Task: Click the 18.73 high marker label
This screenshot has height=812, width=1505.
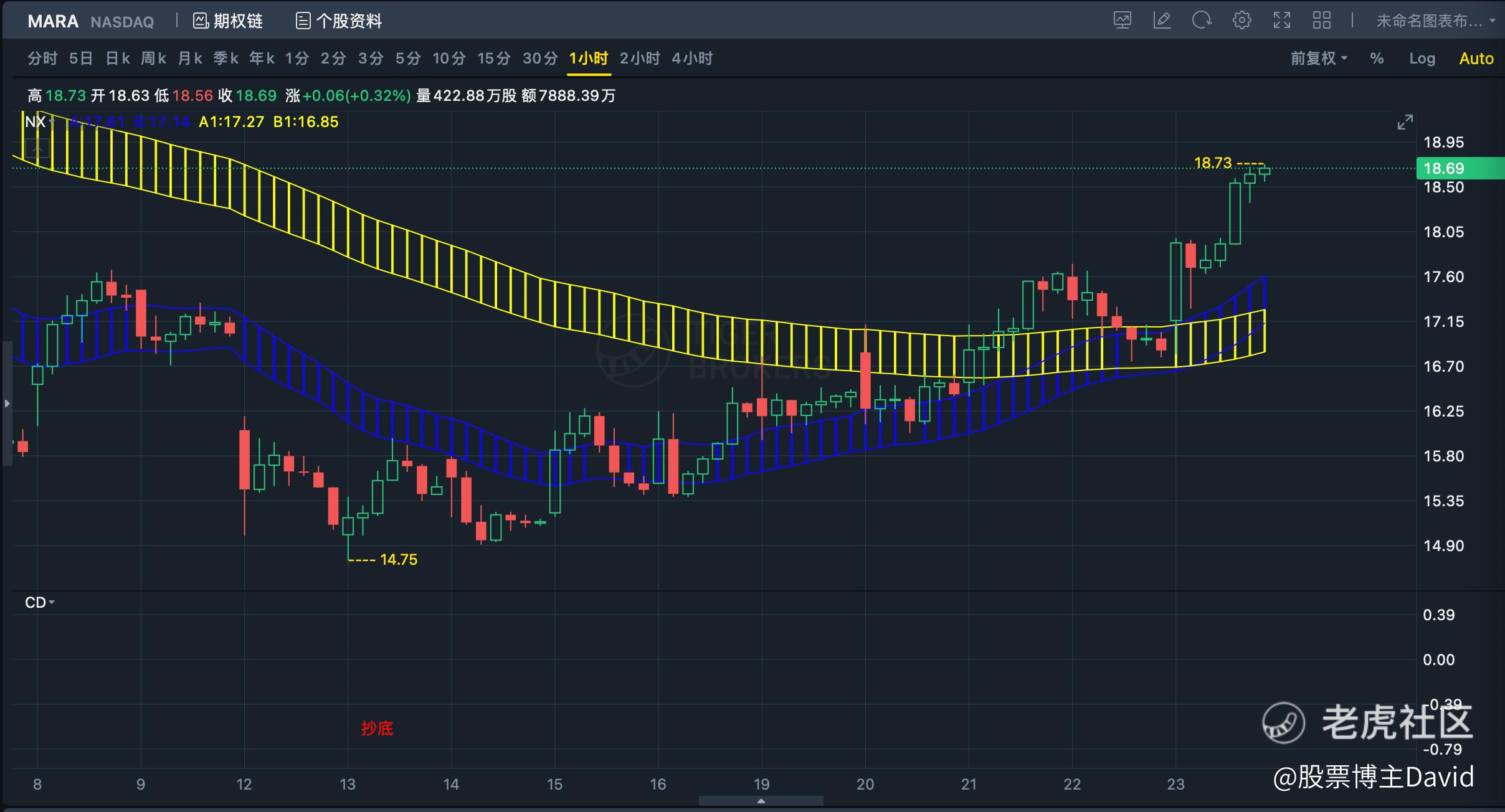Action: click(x=1213, y=163)
